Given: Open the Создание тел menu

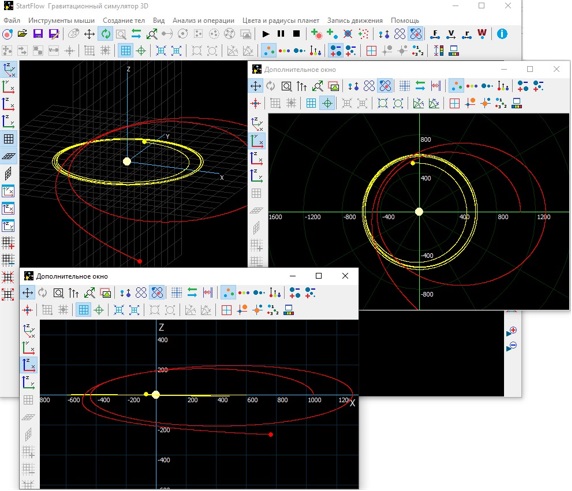Looking at the screenshot, I should click(x=124, y=20).
